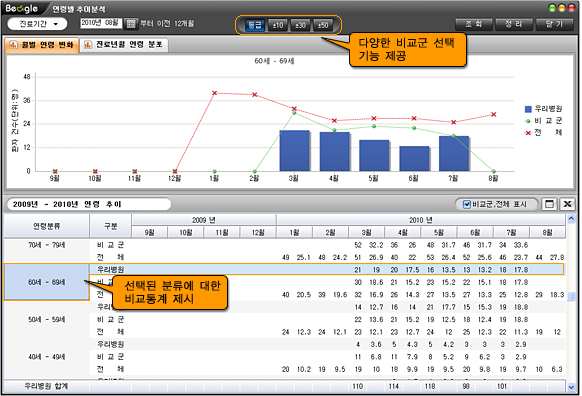Click the 정리 button
The image size is (582, 396).
(514, 24)
